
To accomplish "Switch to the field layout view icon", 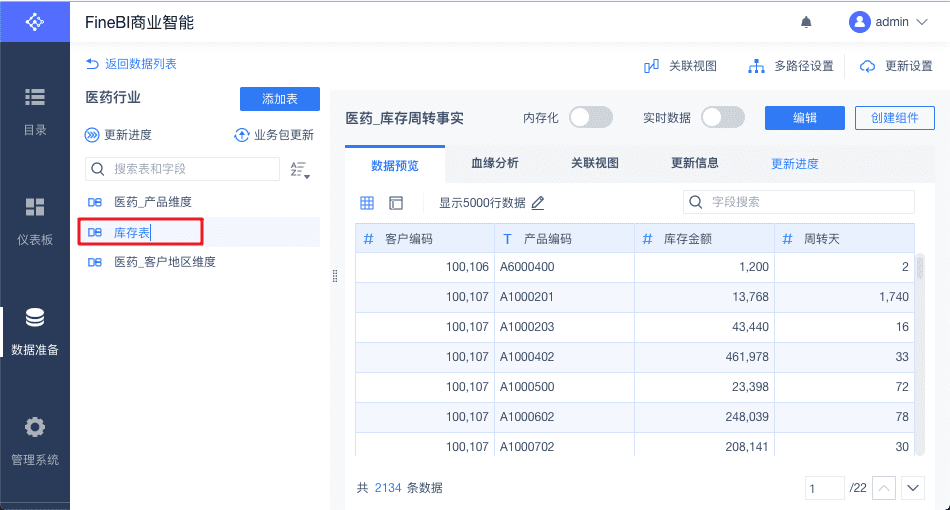I will pyautogui.click(x=396, y=203).
